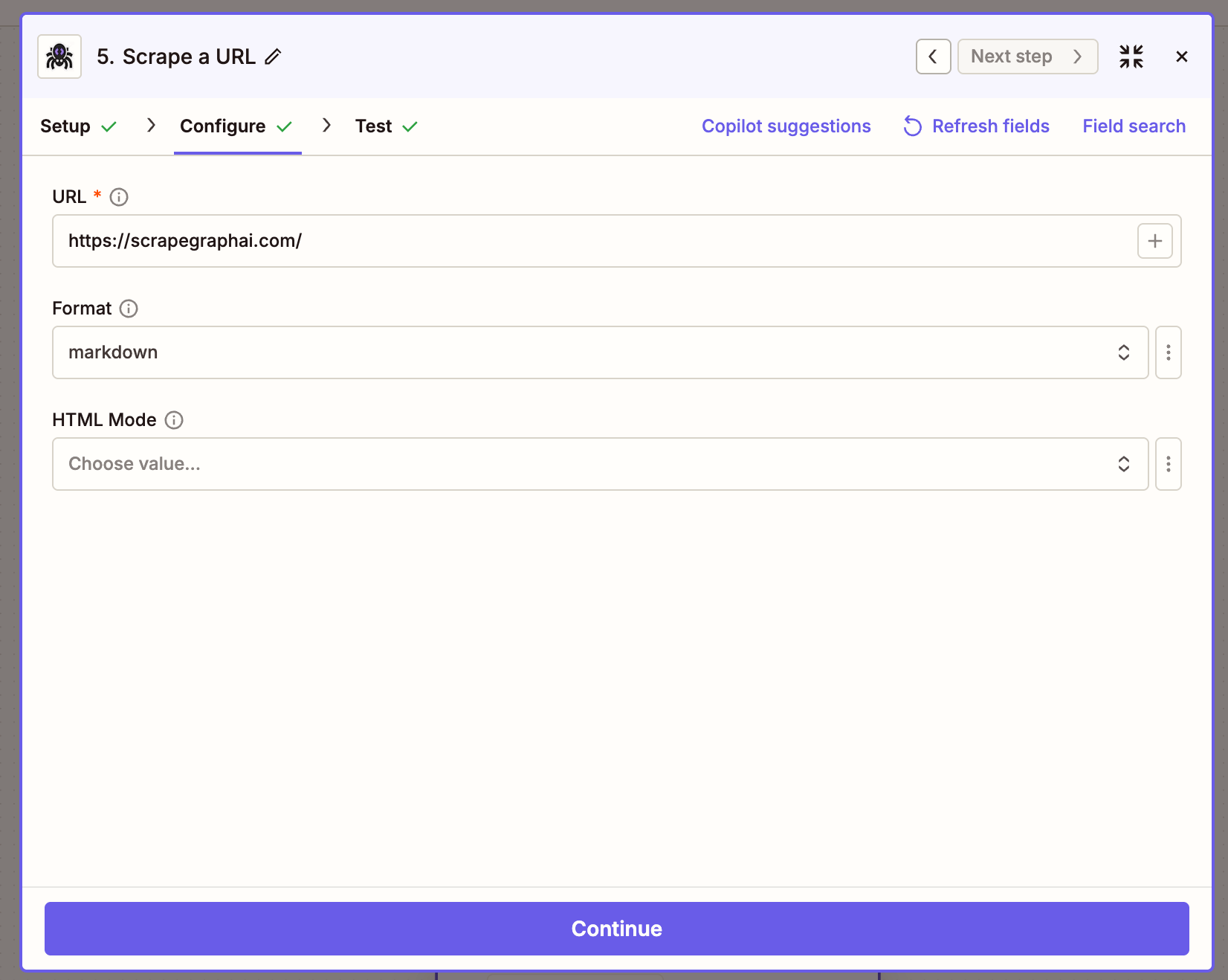Click the pencil icon to rename step

coord(274,57)
